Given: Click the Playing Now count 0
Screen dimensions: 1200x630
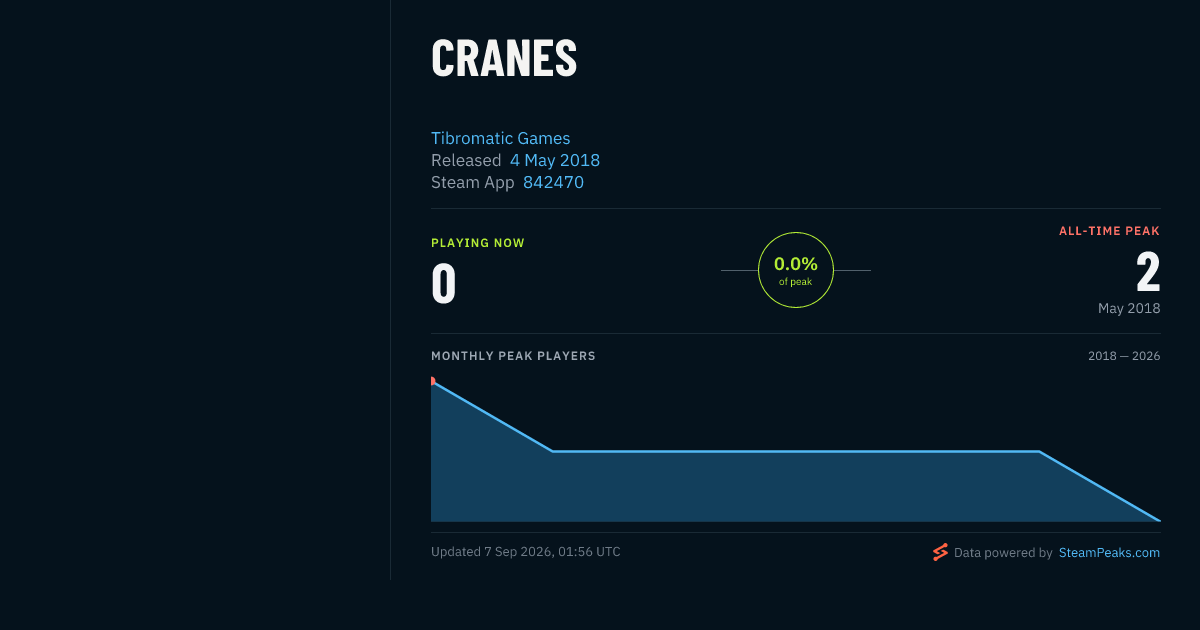Looking at the screenshot, I should [x=444, y=283].
